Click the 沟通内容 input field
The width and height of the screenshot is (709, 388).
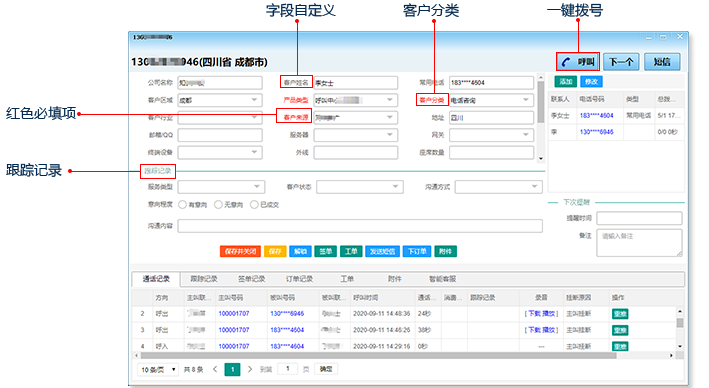coord(360,226)
